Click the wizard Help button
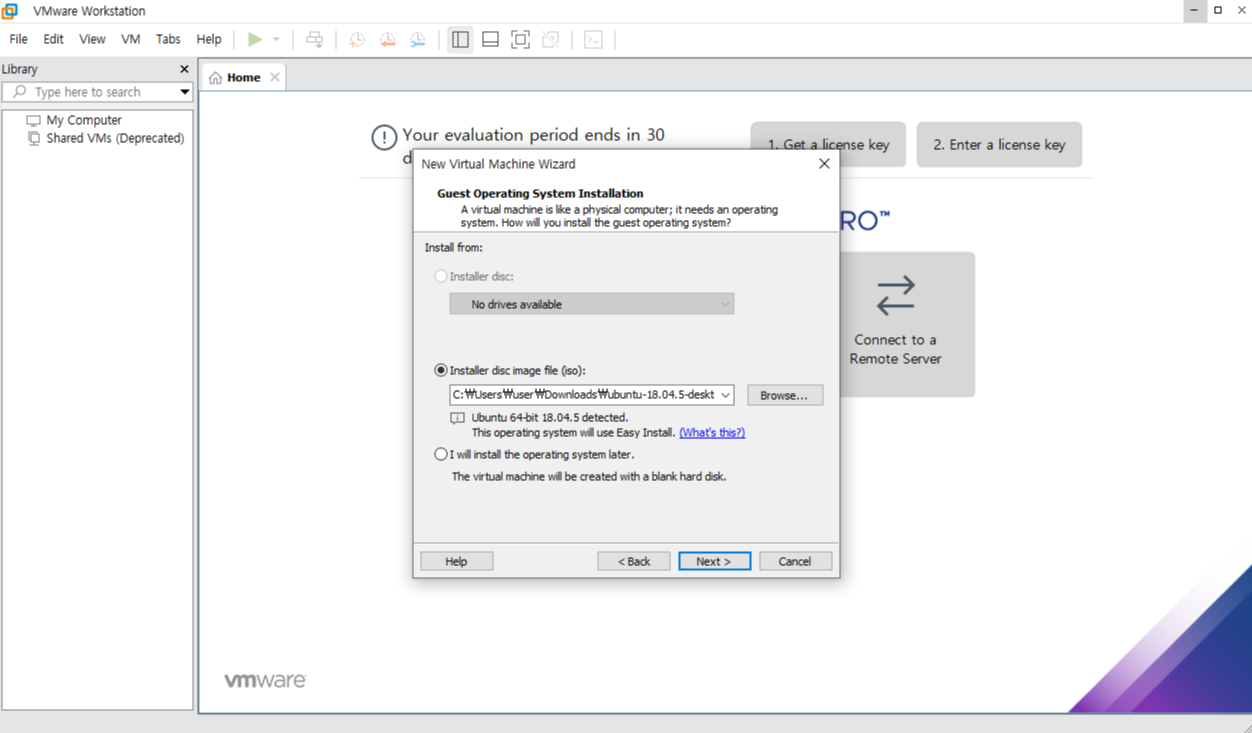The width and height of the screenshot is (1252, 733). tap(456, 561)
